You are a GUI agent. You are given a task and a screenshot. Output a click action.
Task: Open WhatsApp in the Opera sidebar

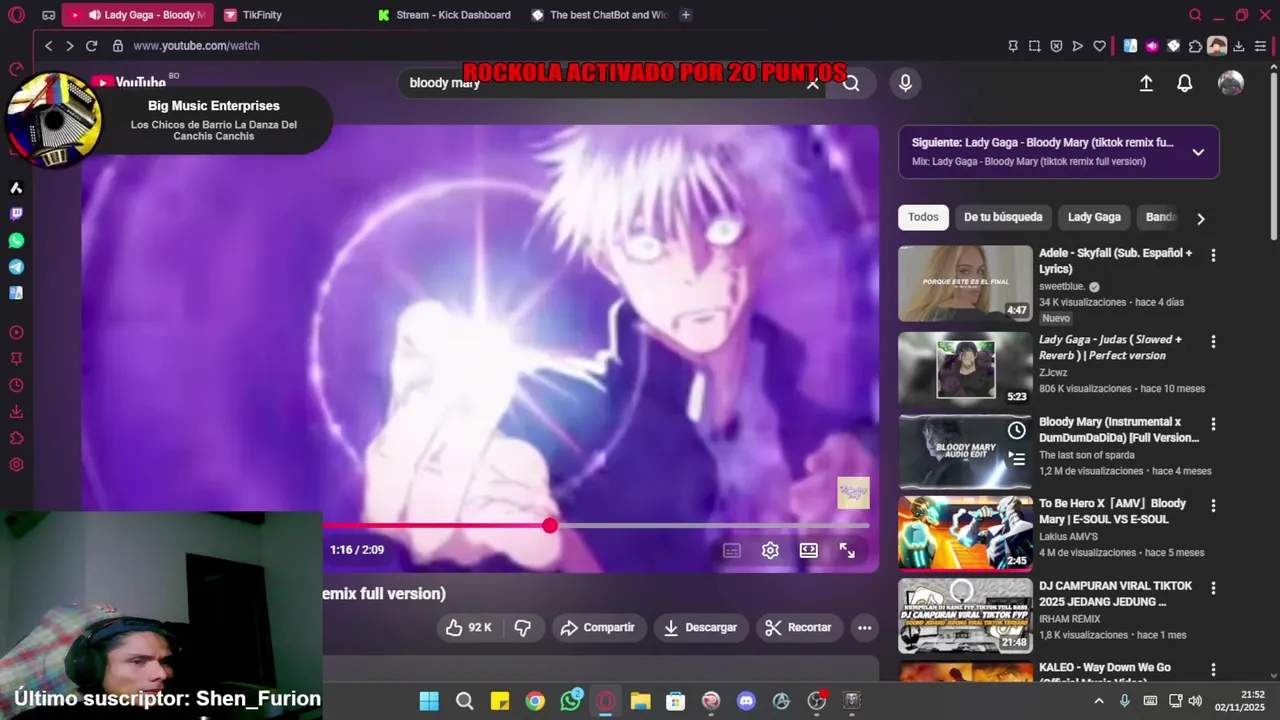pyautogui.click(x=16, y=241)
